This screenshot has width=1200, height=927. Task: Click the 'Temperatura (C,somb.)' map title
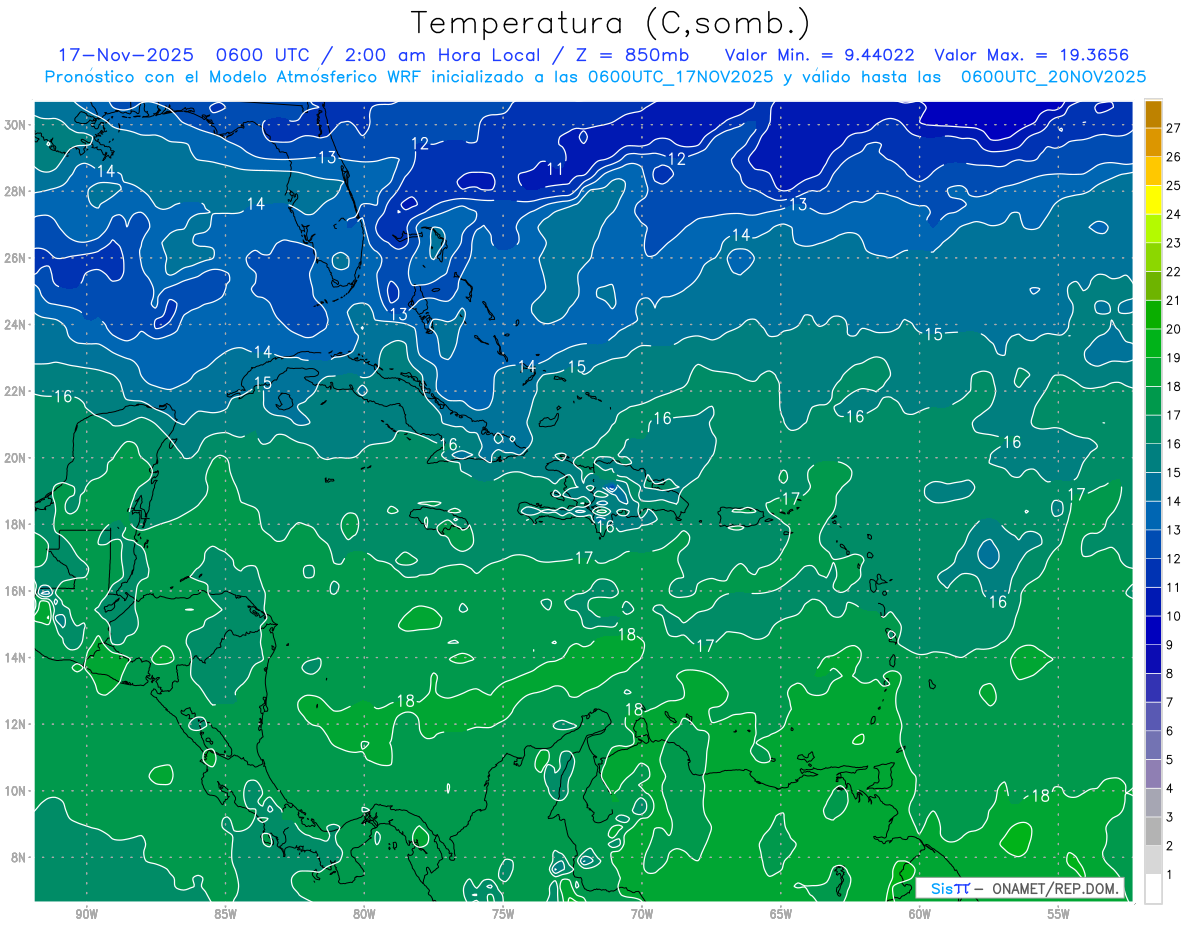click(611, 23)
